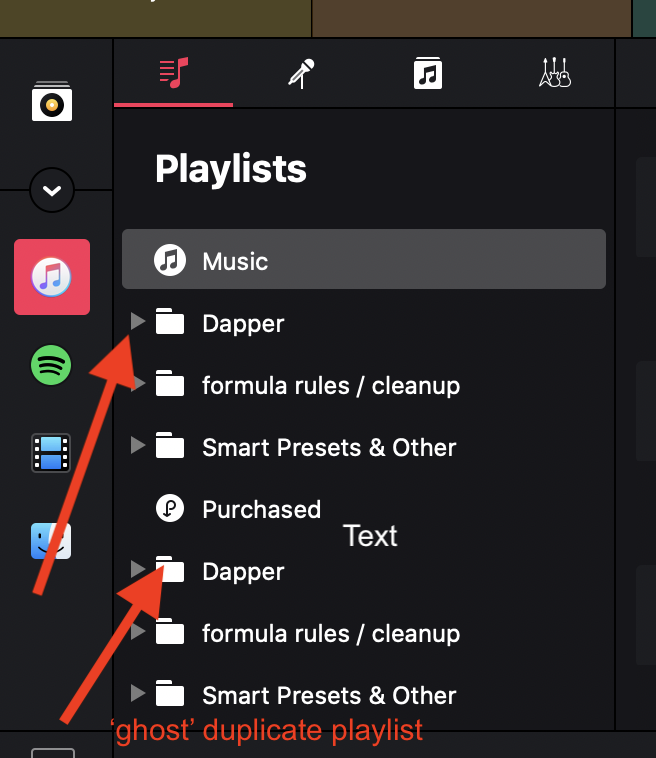The image size is (656, 758).
Task: Select the Playlists tab with music-note list icon
Action: click(174, 73)
